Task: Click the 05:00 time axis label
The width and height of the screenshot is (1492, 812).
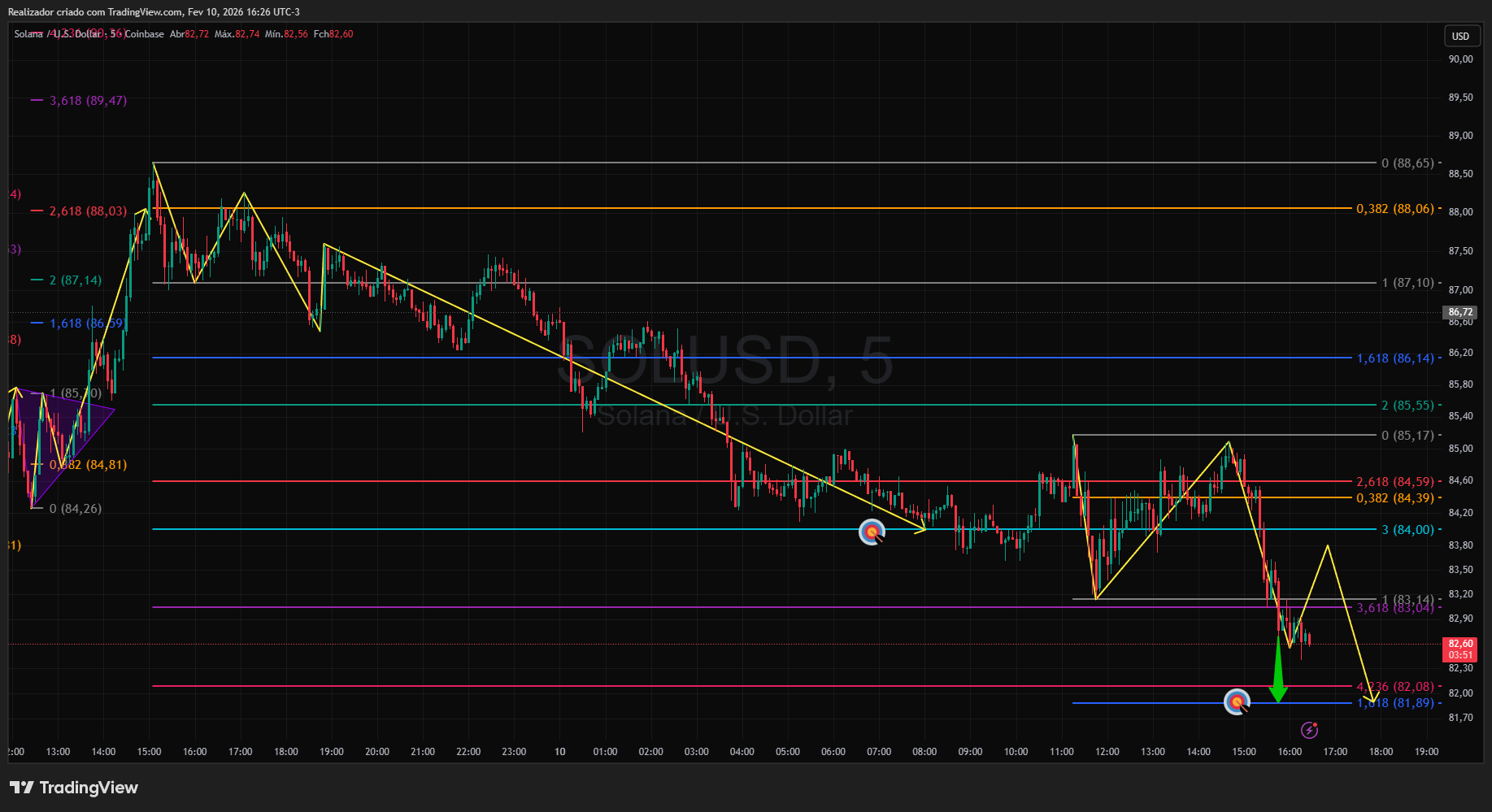Action: point(788,752)
